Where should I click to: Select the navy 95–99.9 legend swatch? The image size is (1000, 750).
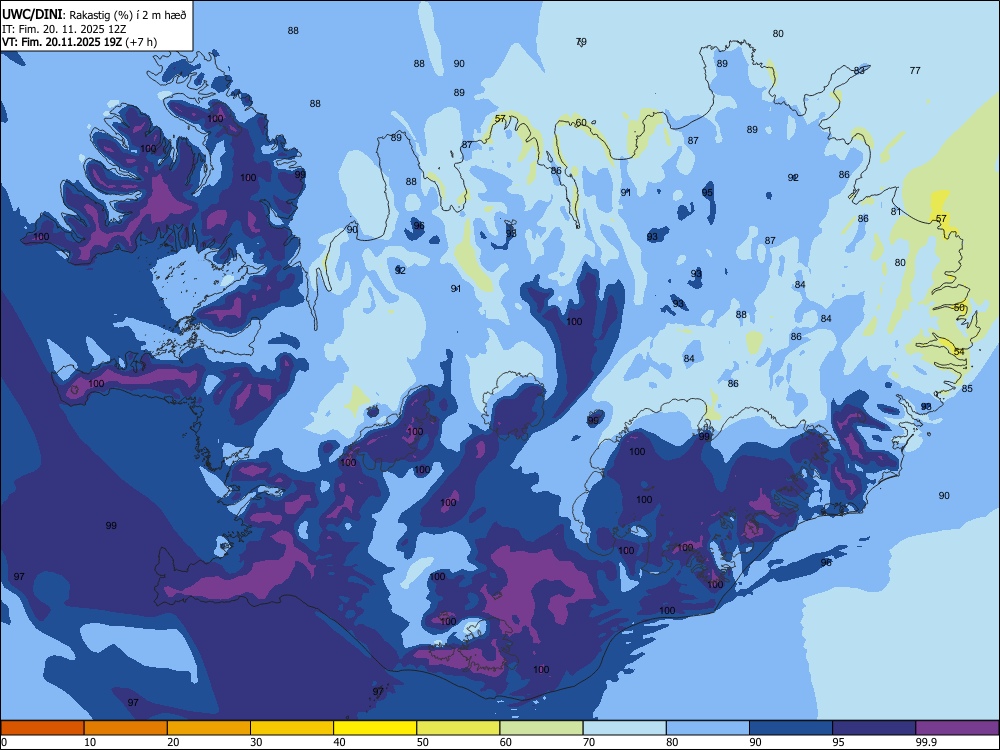[874, 728]
